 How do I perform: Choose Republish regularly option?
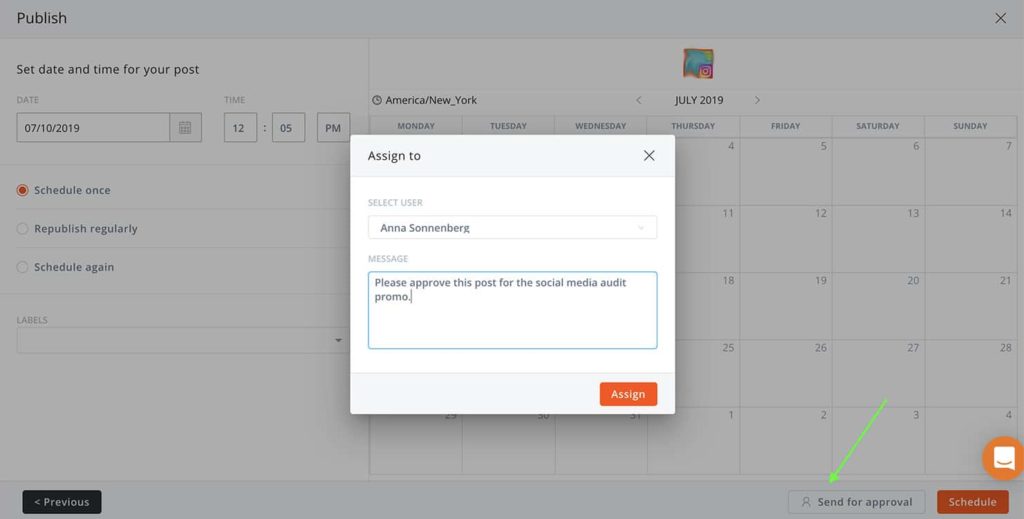tap(23, 229)
